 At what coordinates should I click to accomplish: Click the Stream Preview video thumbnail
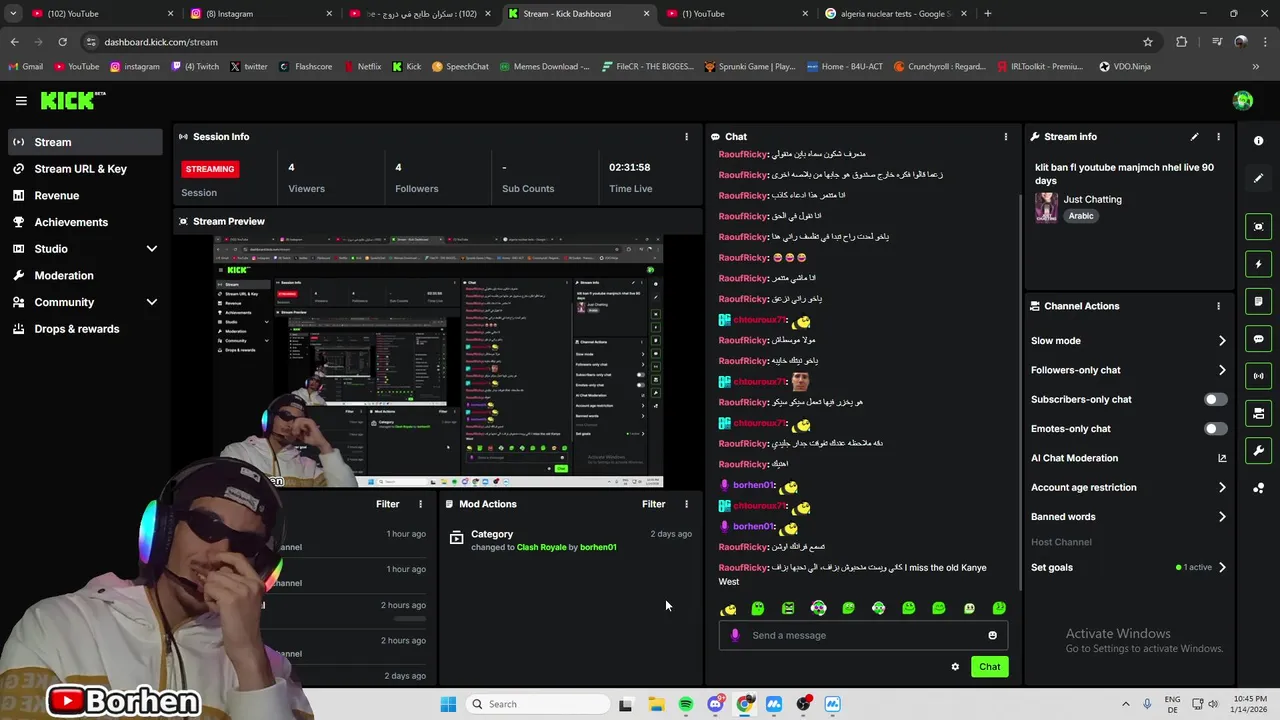[438, 361]
